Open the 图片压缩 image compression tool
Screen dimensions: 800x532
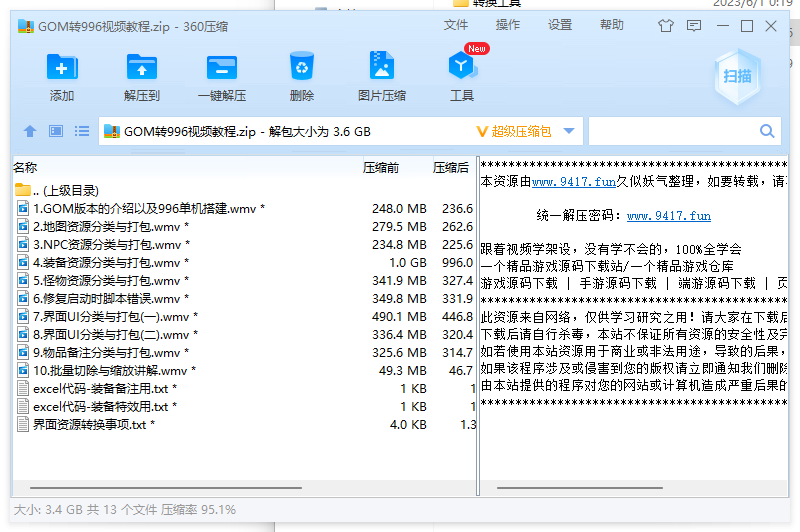pos(382,65)
